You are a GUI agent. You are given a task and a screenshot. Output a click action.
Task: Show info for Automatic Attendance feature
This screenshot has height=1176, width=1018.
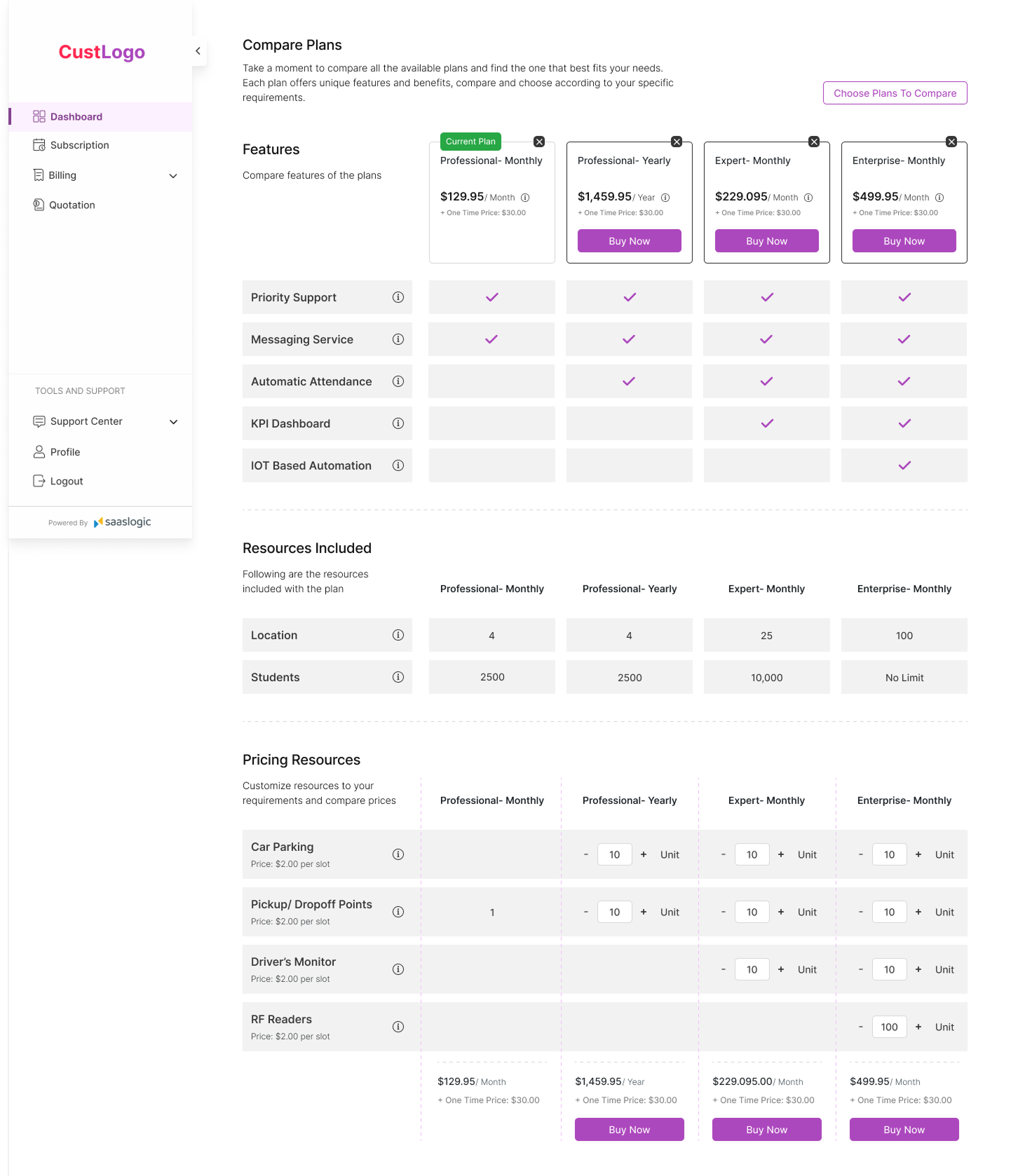pyautogui.click(x=398, y=381)
